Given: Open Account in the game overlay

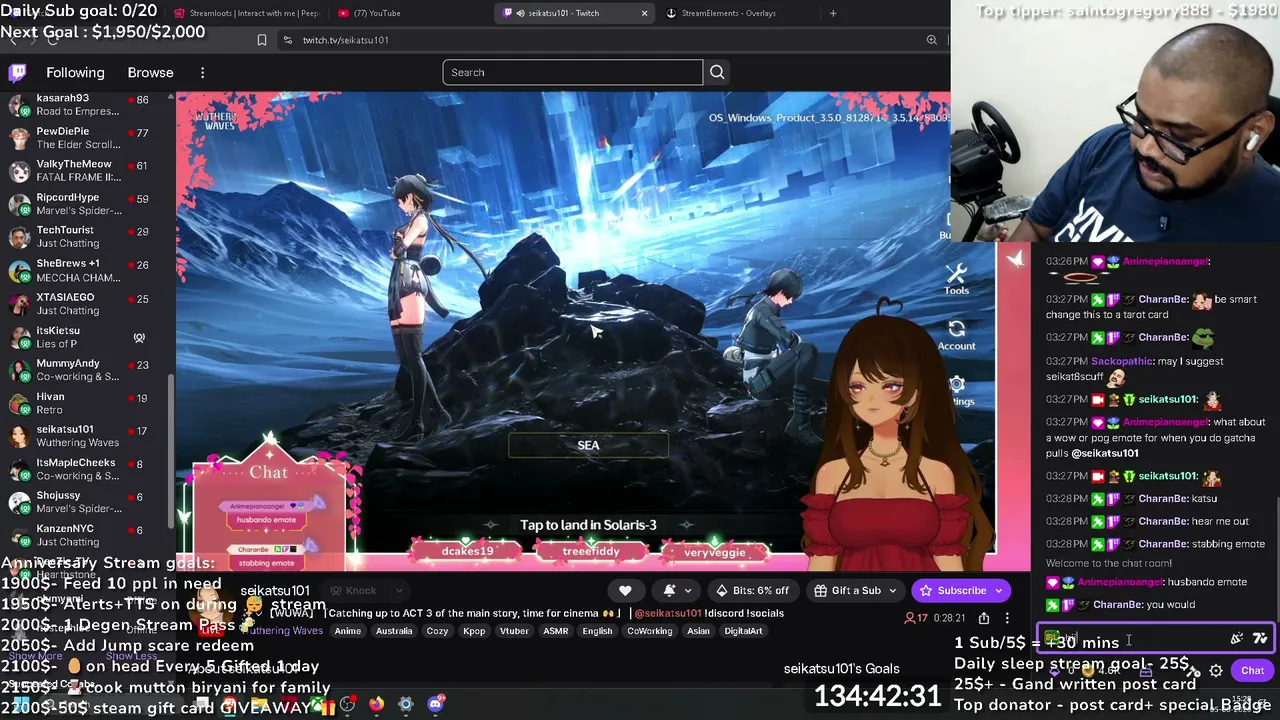Looking at the screenshot, I should click(x=956, y=334).
